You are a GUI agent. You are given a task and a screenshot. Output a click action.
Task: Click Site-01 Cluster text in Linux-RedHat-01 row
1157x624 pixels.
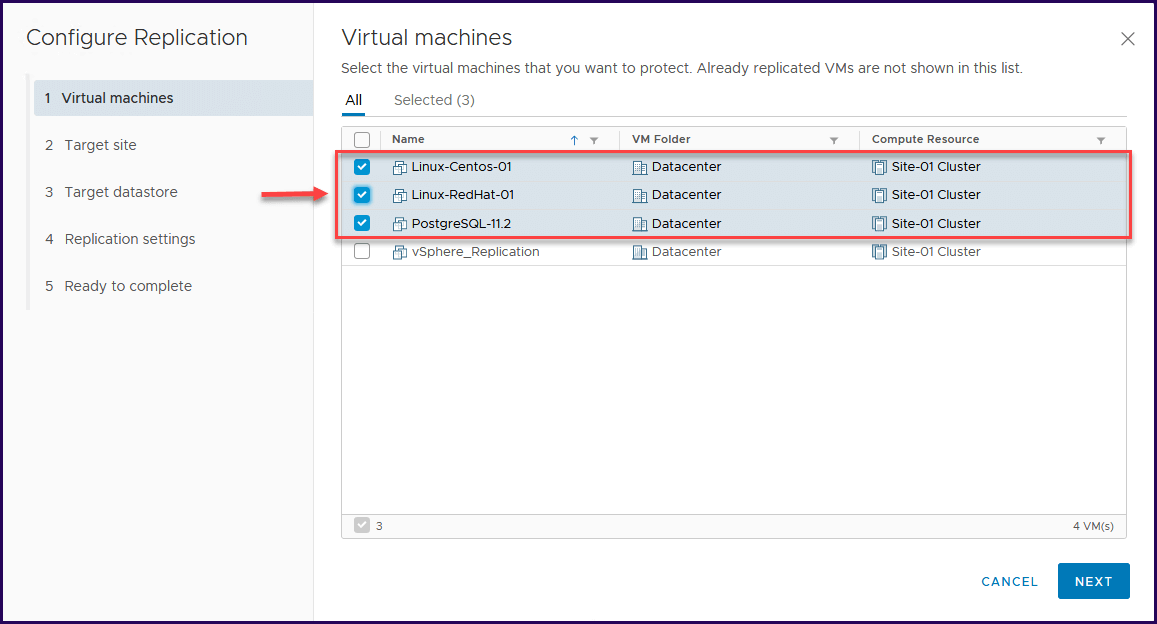[x=936, y=195]
